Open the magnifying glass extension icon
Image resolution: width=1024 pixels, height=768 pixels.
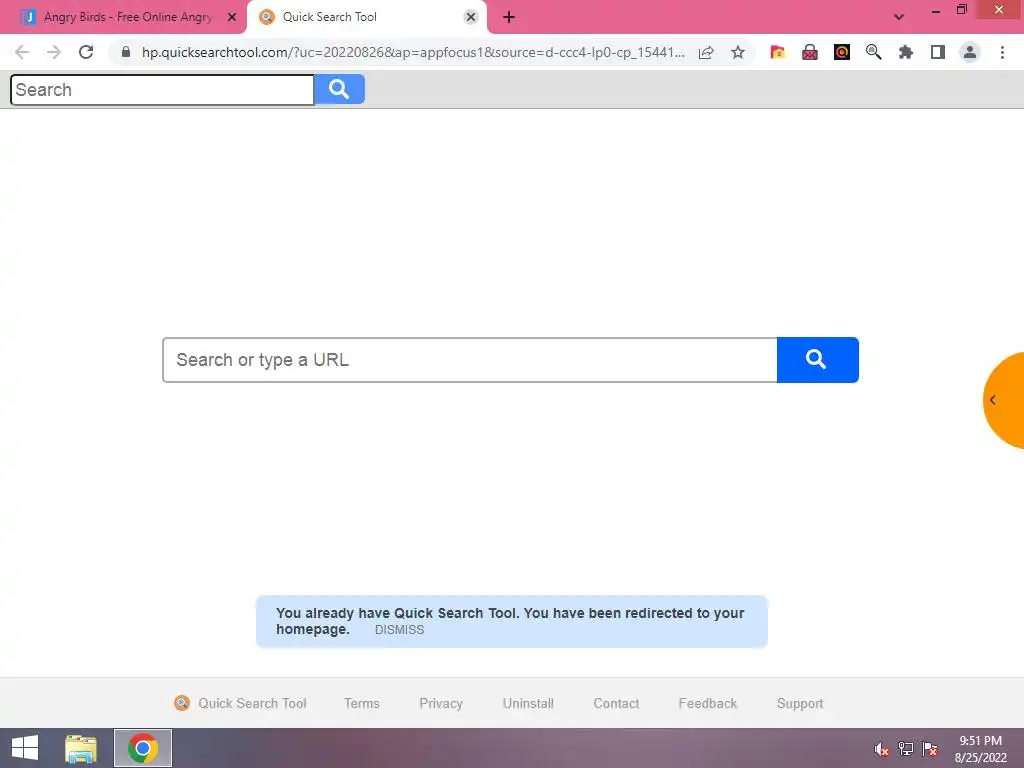click(x=874, y=52)
